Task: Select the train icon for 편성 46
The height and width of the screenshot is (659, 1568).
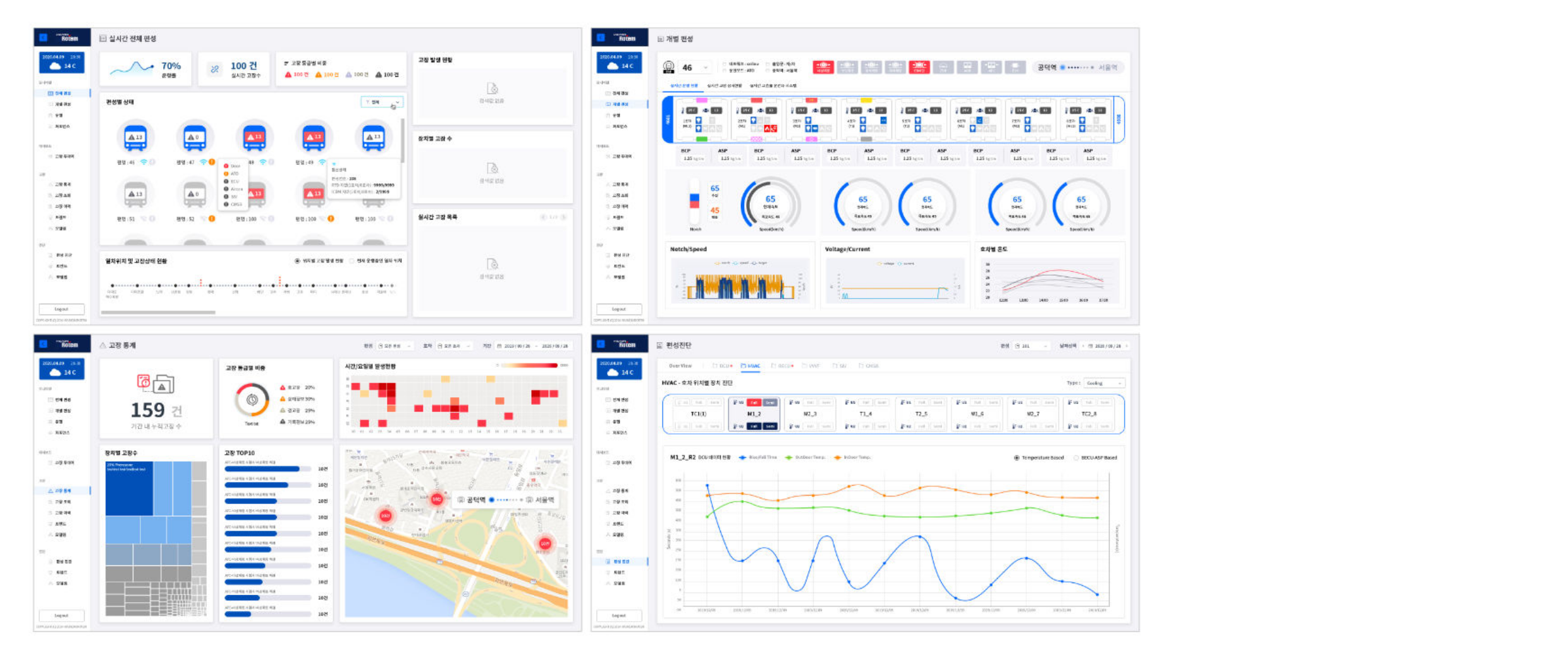Action: point(135,137)
